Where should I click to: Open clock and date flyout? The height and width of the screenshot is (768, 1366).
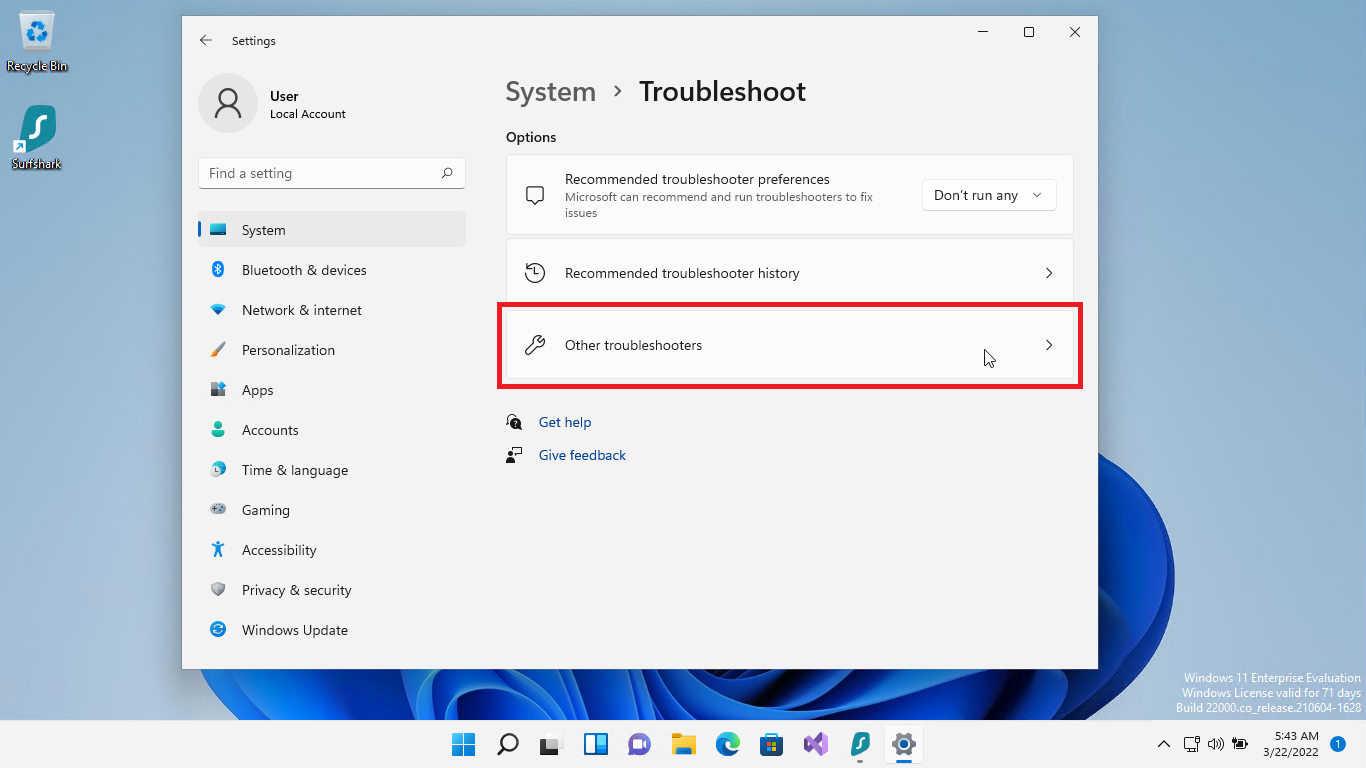pos(1290,744)
